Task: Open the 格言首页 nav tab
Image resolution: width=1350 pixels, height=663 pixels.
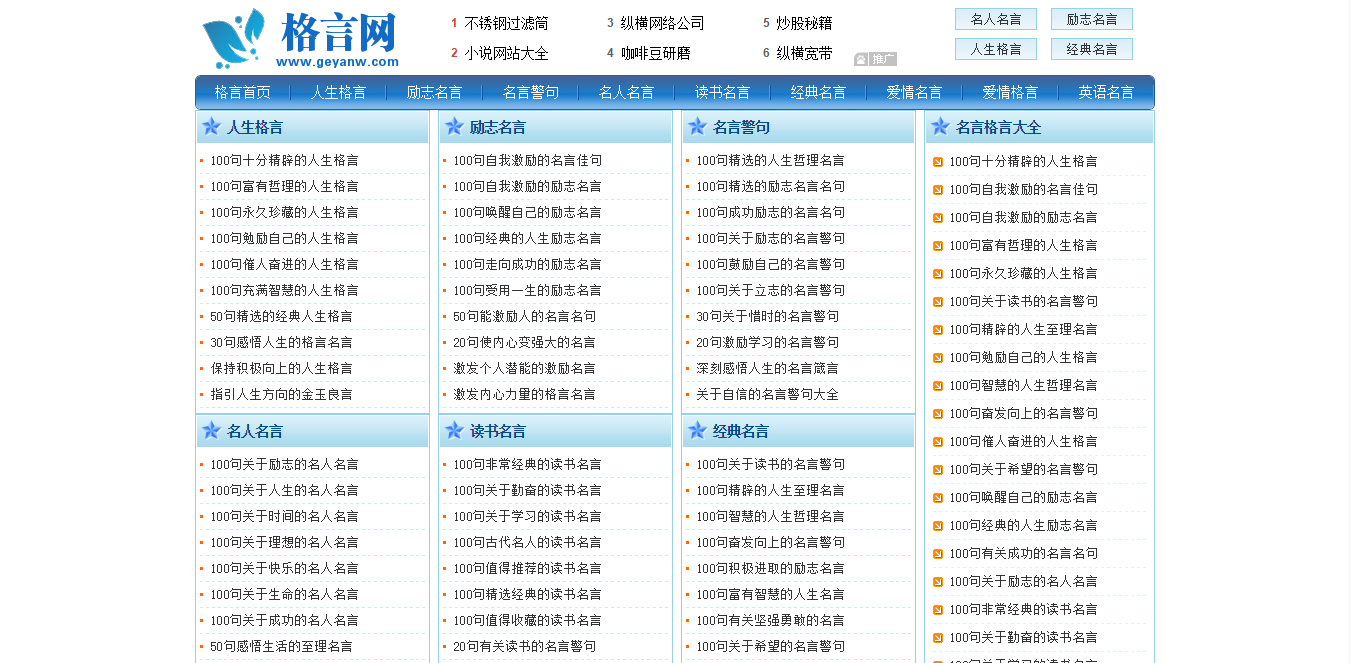Action: tap(242, 92)
